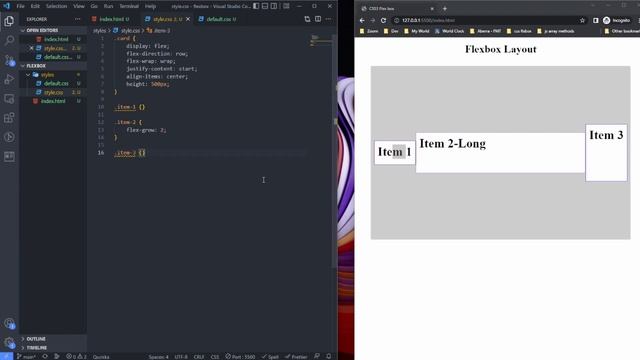Open the Terminal menu
640x360 pixels.
(129, 6)
